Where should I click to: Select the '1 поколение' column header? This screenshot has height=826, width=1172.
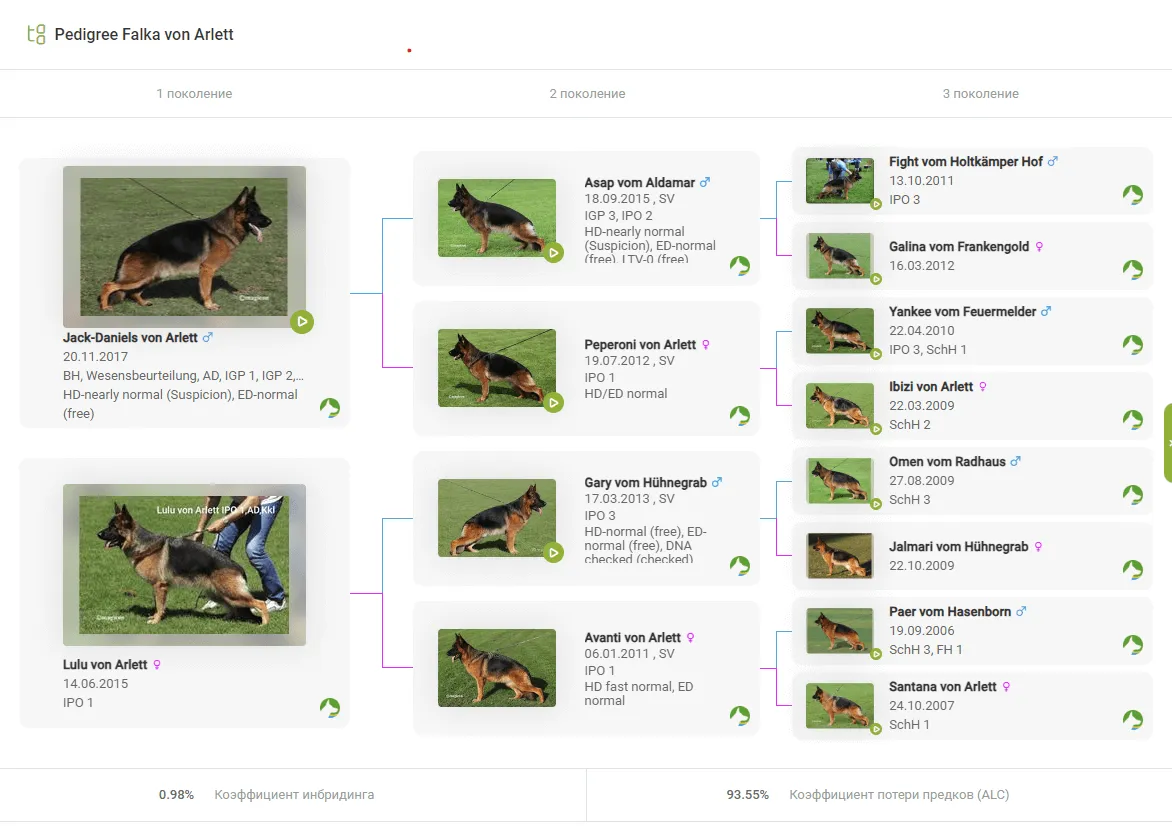[194, 94]
